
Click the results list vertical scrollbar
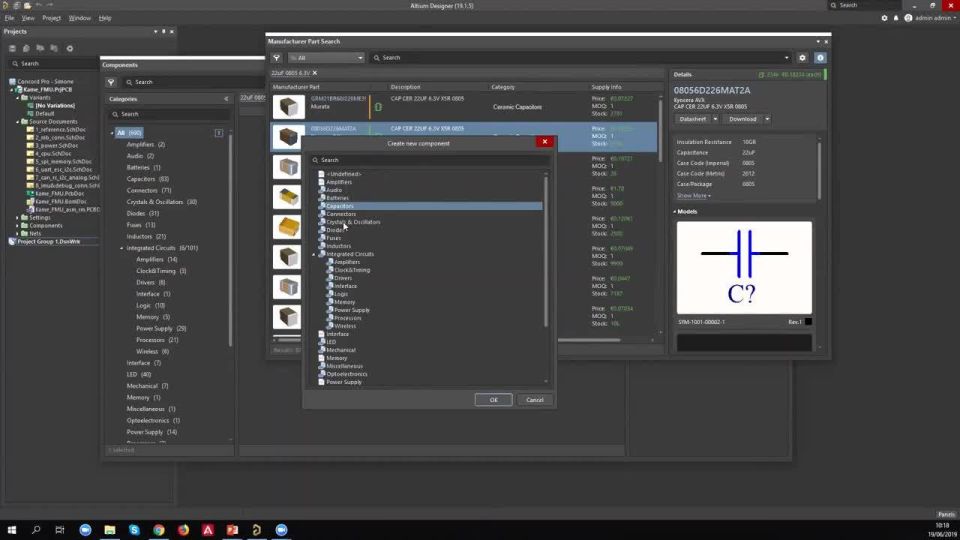660,129
